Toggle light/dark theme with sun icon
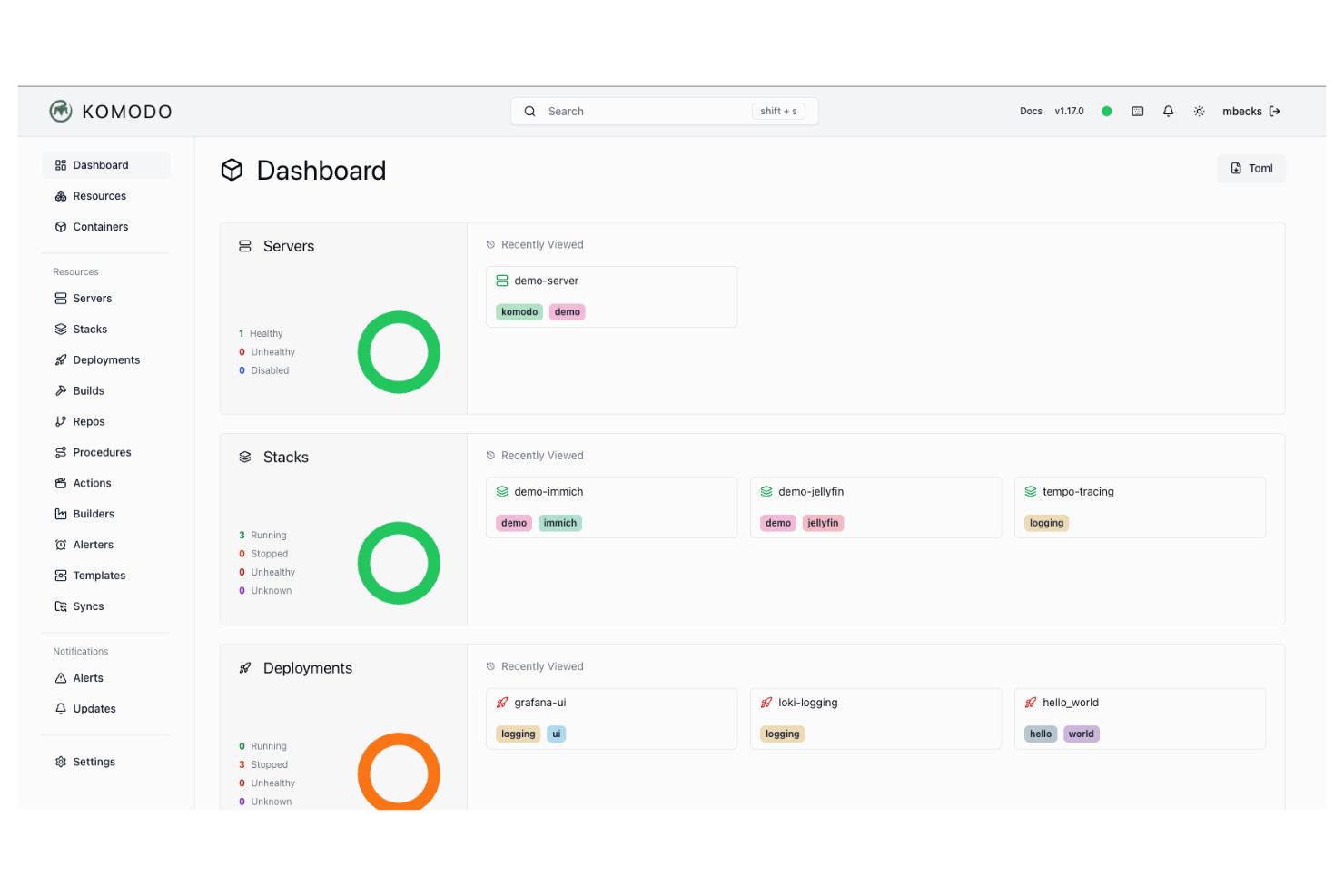 pos(1199,111)
